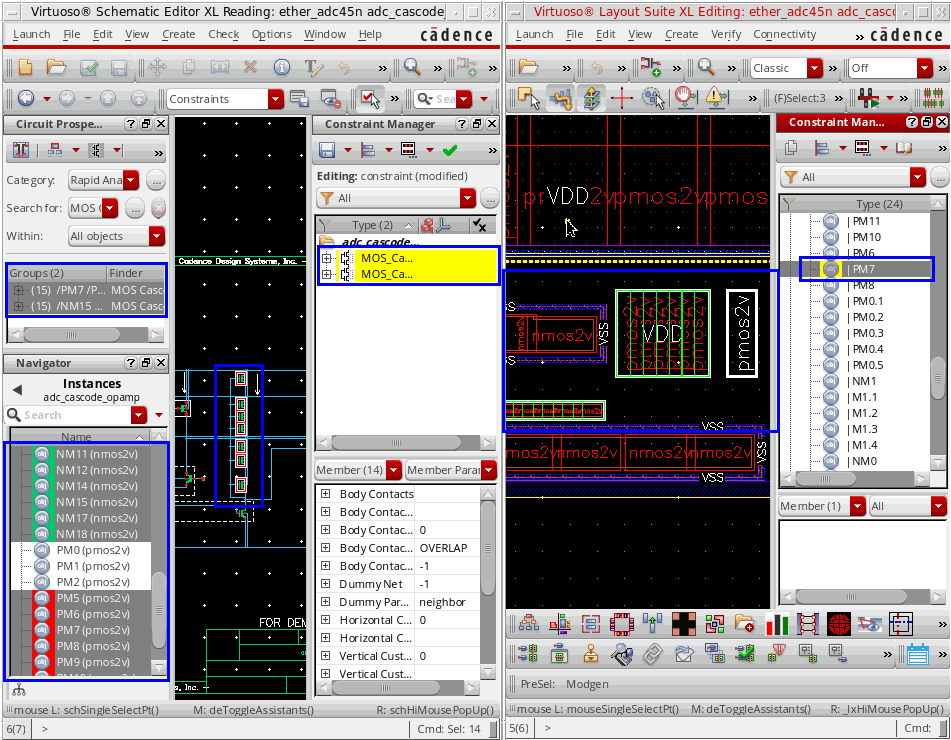The image size is (951, 740).
Task: Click the bar chart icon in bottom toolbar
Action: tap(777, 625)
